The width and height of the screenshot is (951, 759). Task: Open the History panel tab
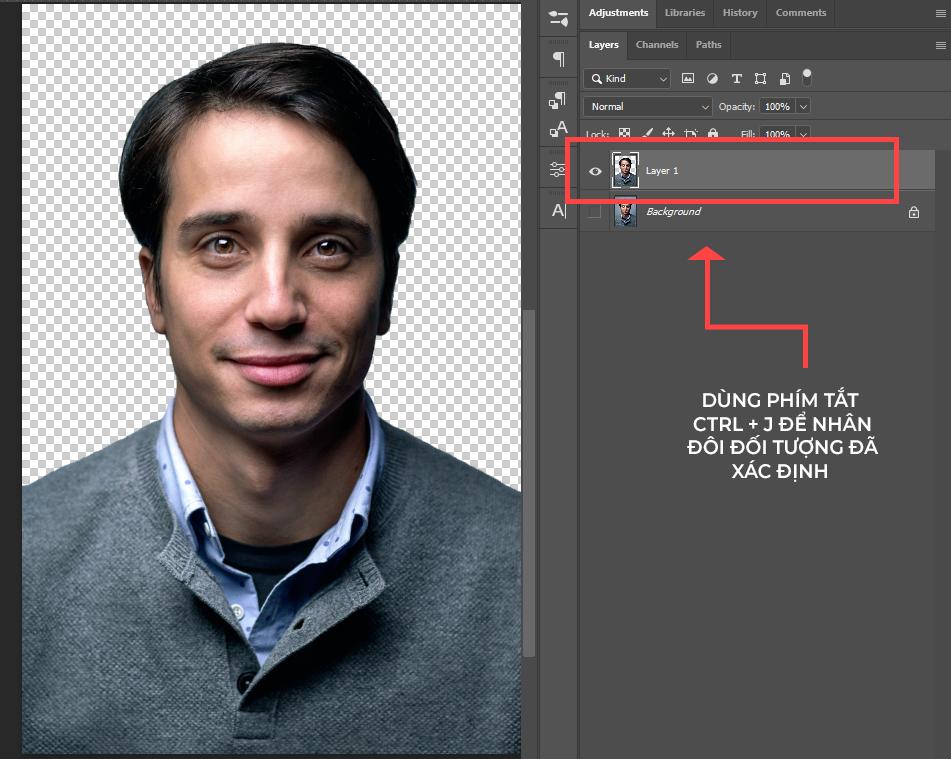click(739, 13)
